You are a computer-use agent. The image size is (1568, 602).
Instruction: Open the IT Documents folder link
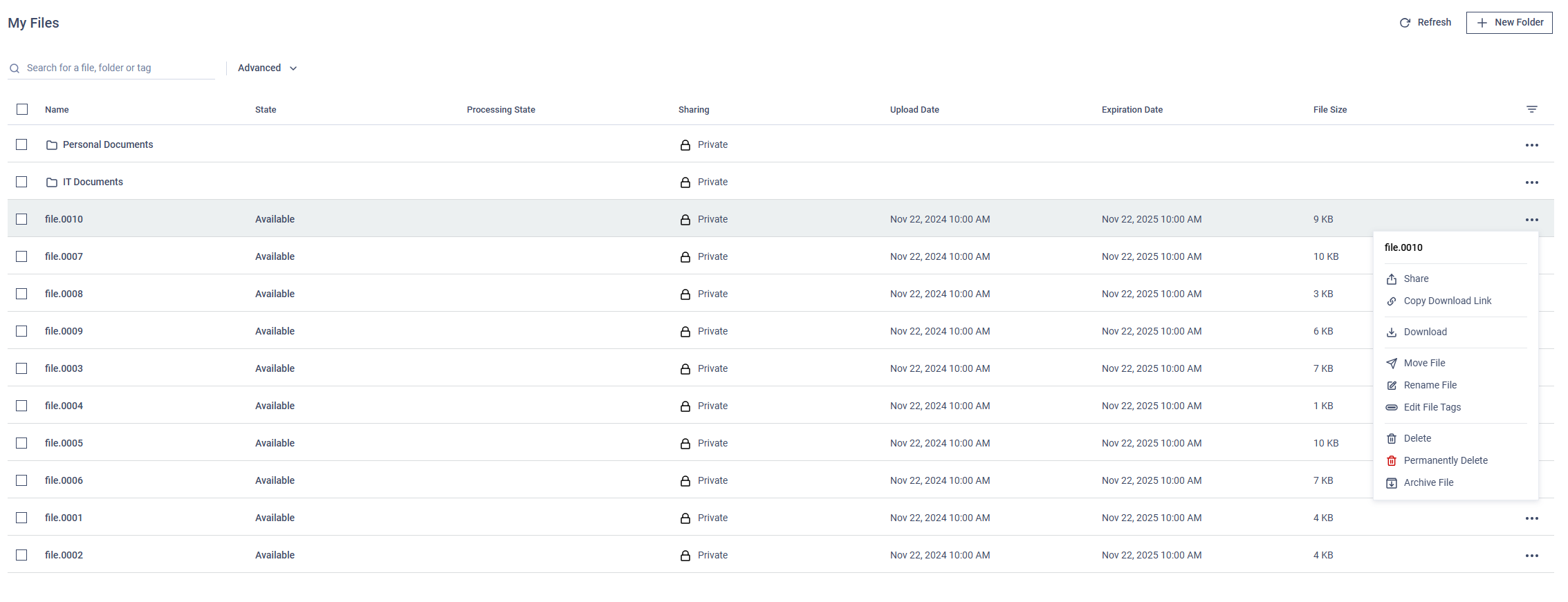point(93,182)
